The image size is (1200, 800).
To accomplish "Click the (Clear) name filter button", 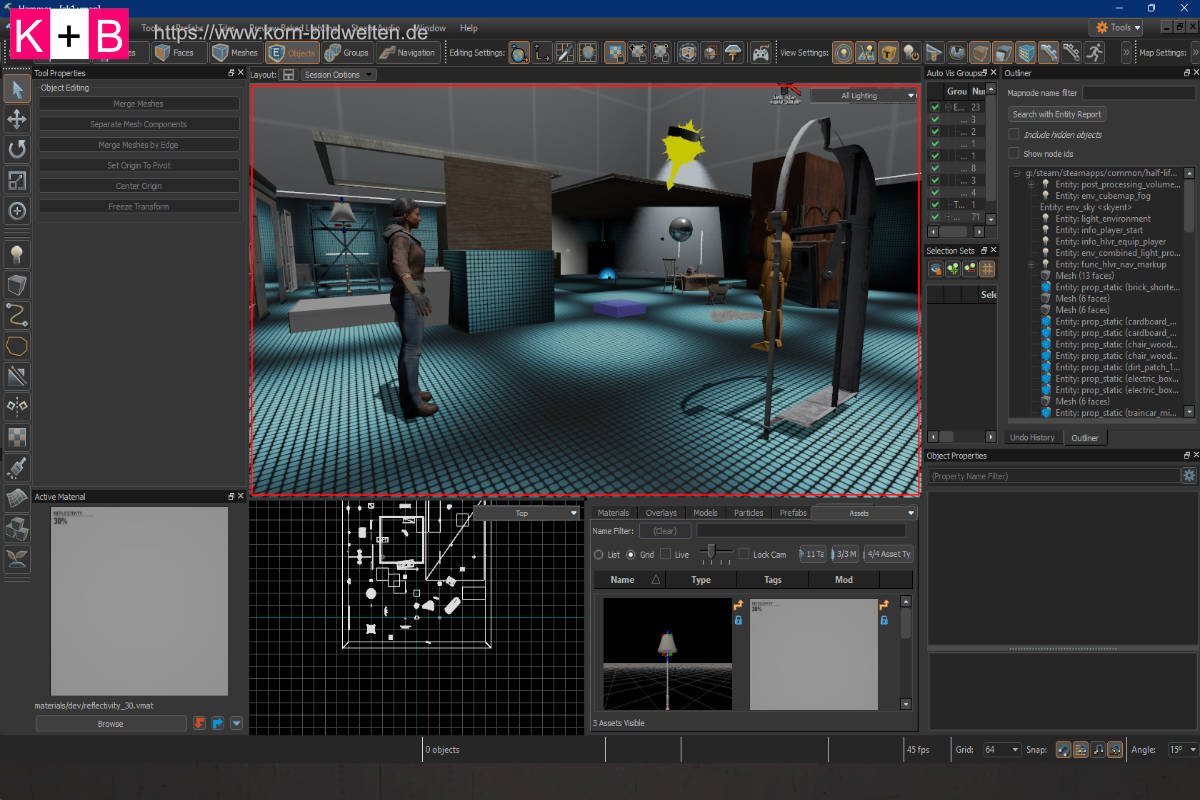I will [x=665, y=531].
